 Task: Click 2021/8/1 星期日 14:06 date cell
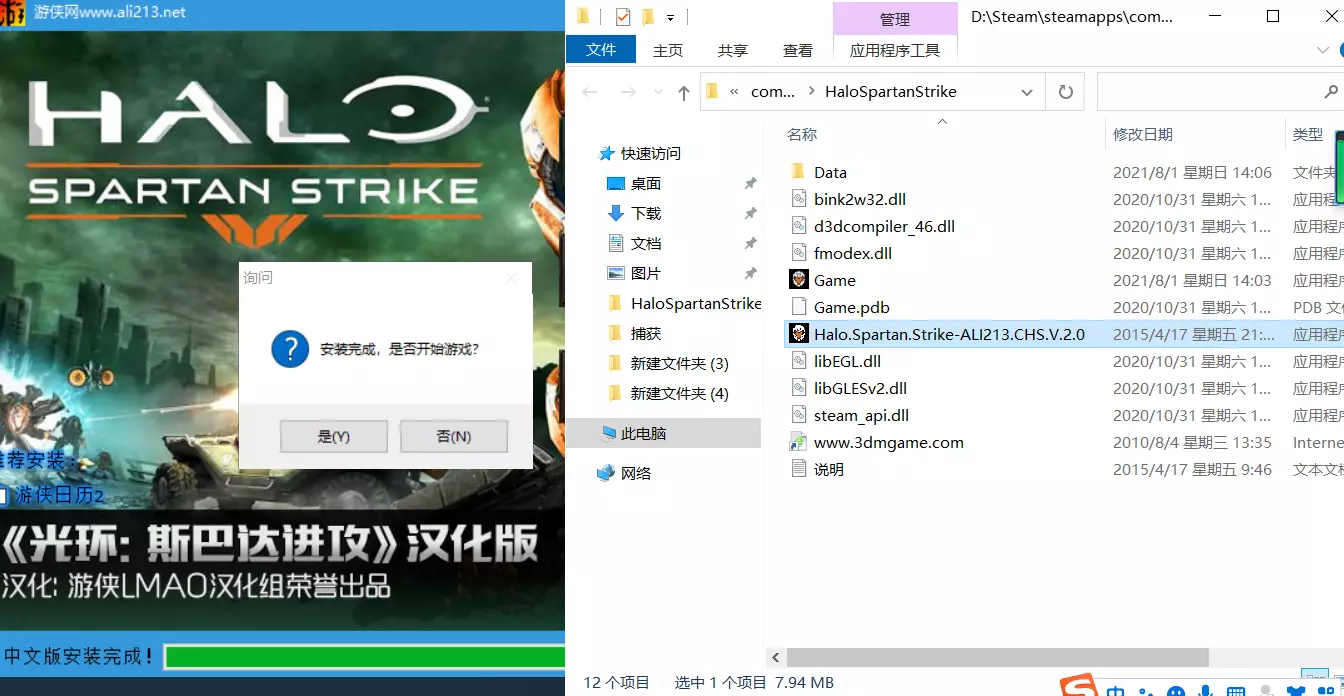click(1192, 172)
